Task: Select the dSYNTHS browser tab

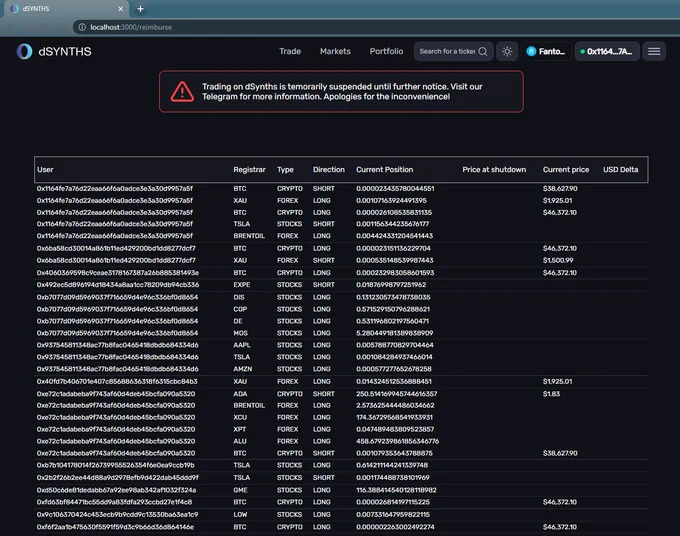Action: [66, 9]
